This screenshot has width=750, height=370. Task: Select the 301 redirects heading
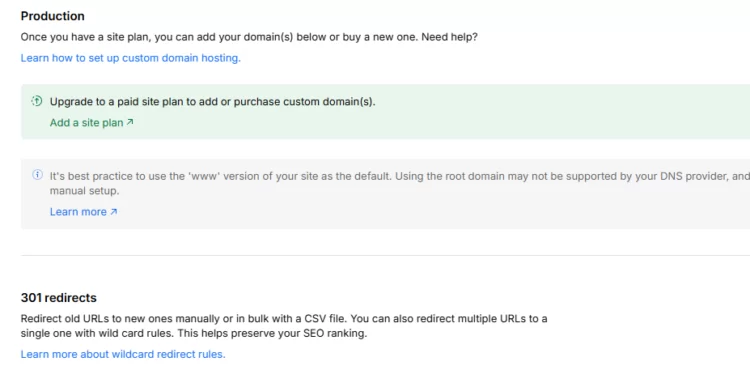(58, 298)
